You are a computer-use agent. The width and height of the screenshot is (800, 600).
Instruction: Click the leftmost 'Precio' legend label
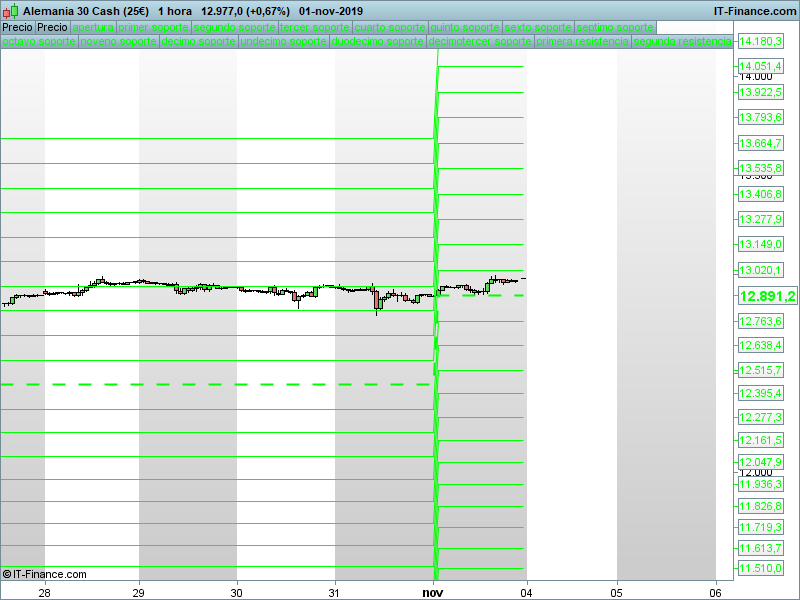click(x=17, y=27)
